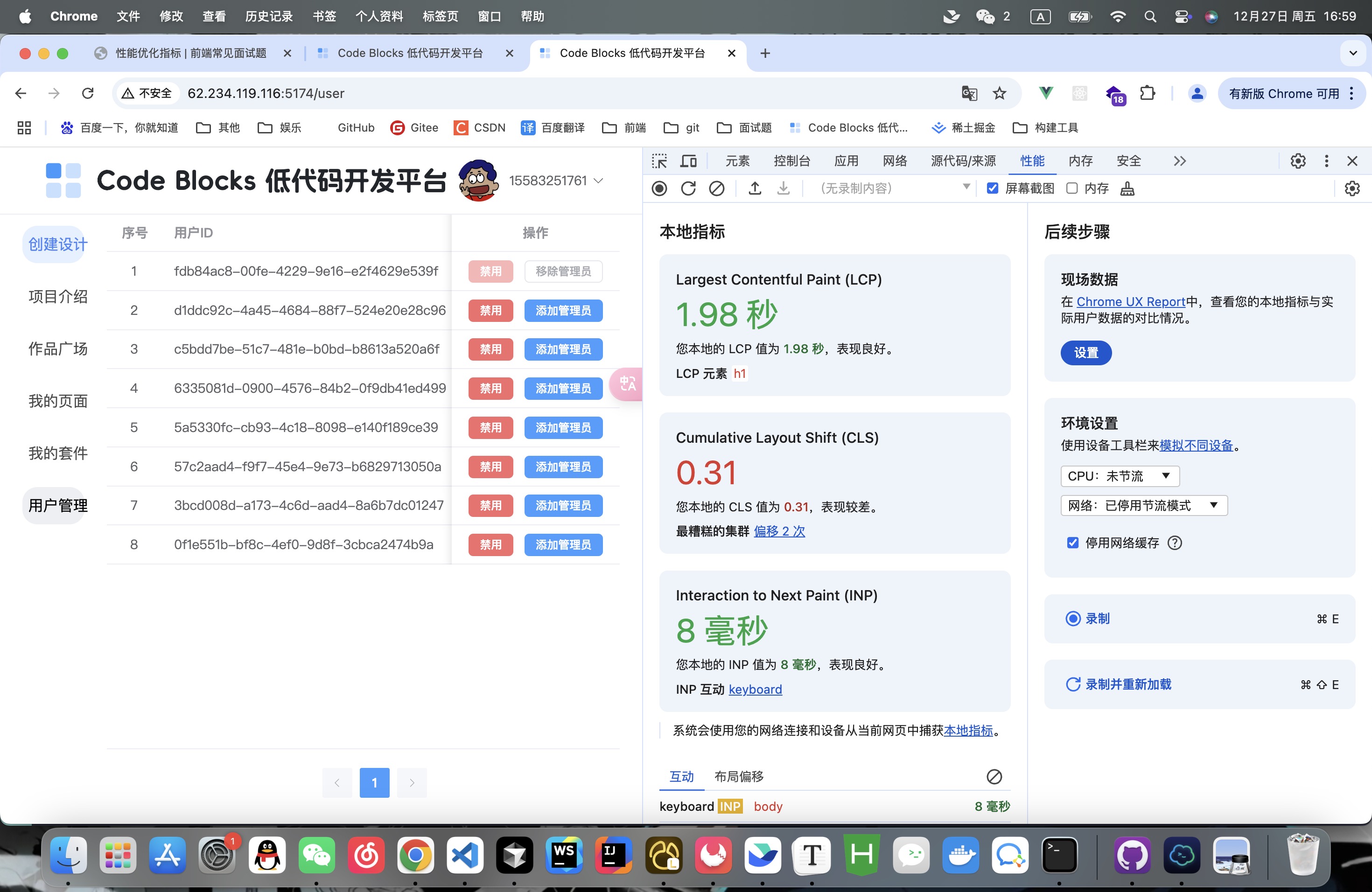This screenshot has width=1372, height=892.
Task: Click the upload profile icon
Action: [755, 188]
